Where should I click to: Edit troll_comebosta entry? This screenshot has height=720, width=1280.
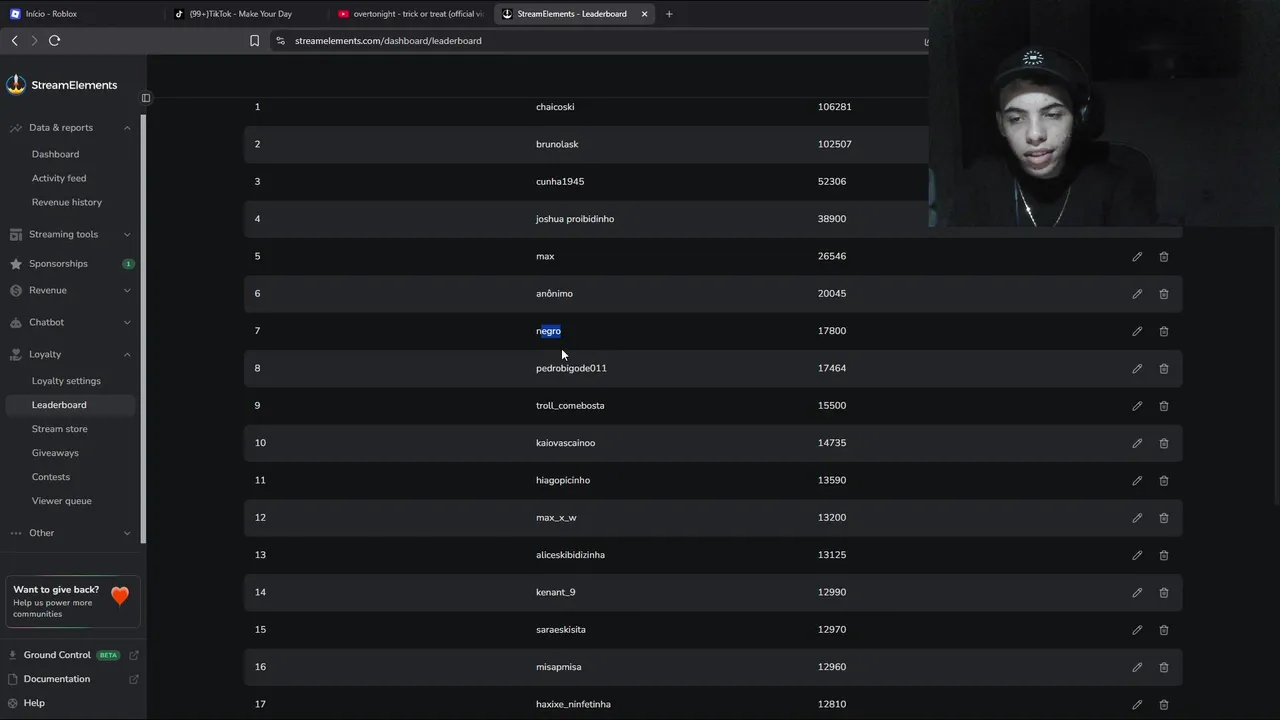[x=1137, y=406]
